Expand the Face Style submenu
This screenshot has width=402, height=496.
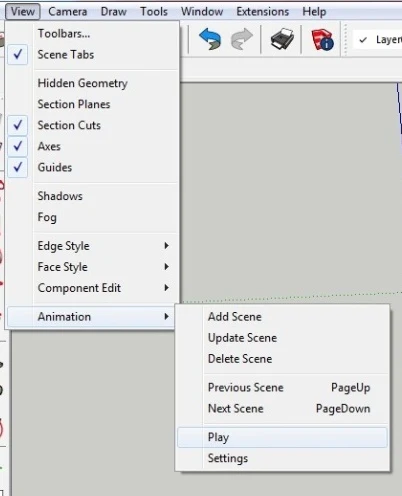(90, 267)
